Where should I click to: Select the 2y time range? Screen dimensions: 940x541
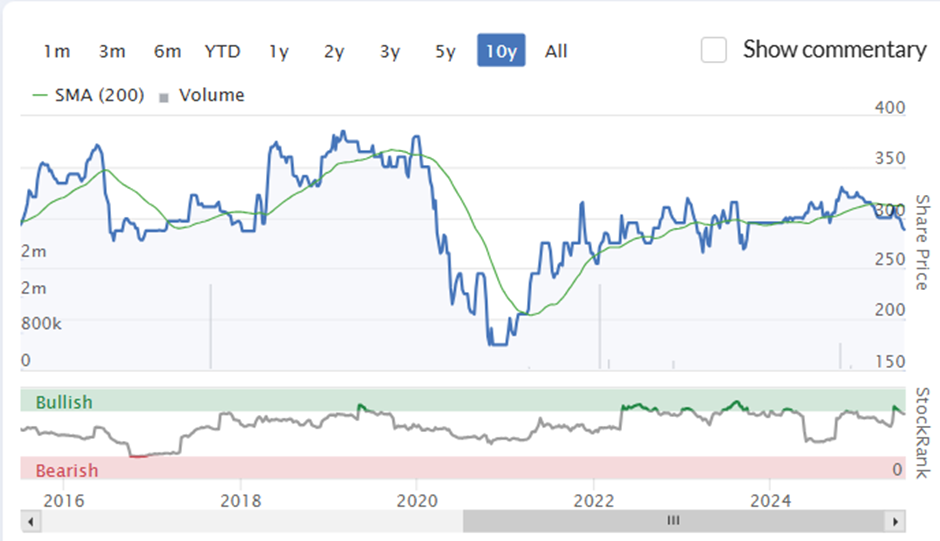point(334,52)
